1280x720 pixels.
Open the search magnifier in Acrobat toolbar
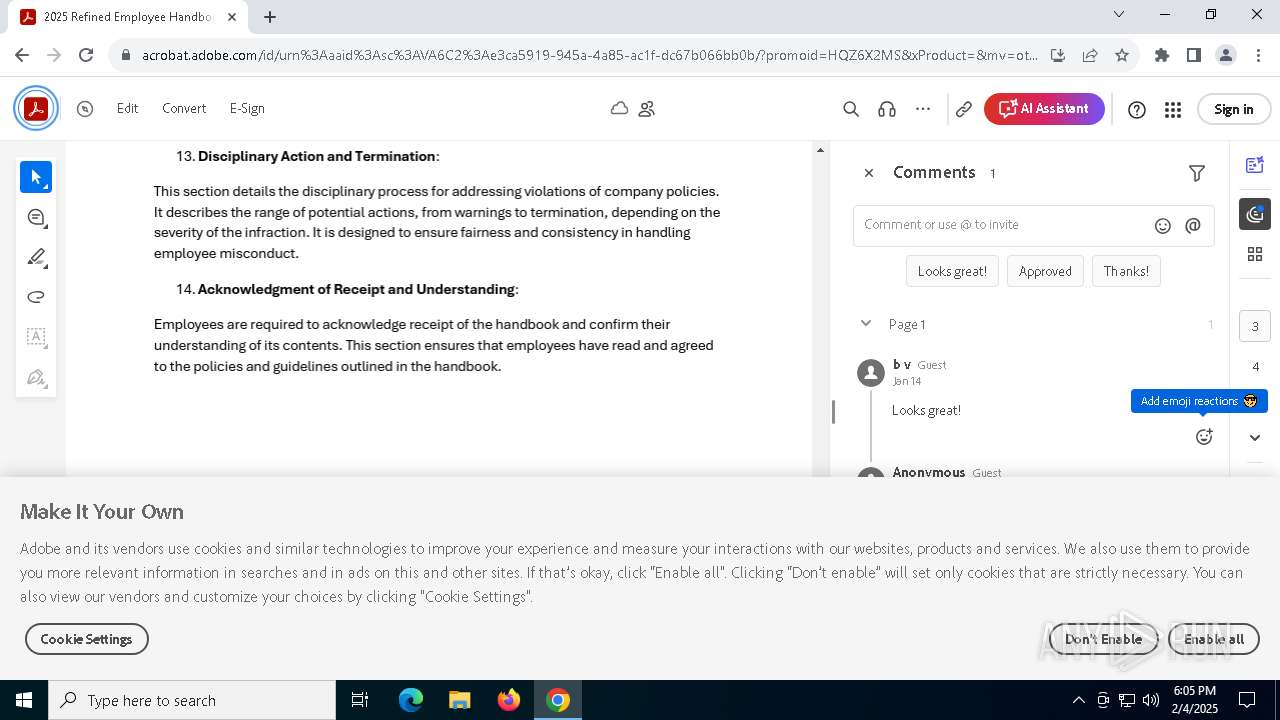point(851,109)
